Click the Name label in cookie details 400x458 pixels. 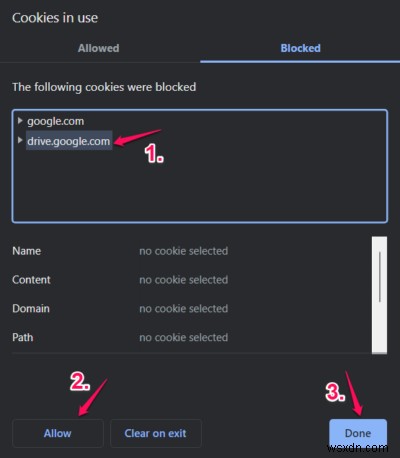27,251
